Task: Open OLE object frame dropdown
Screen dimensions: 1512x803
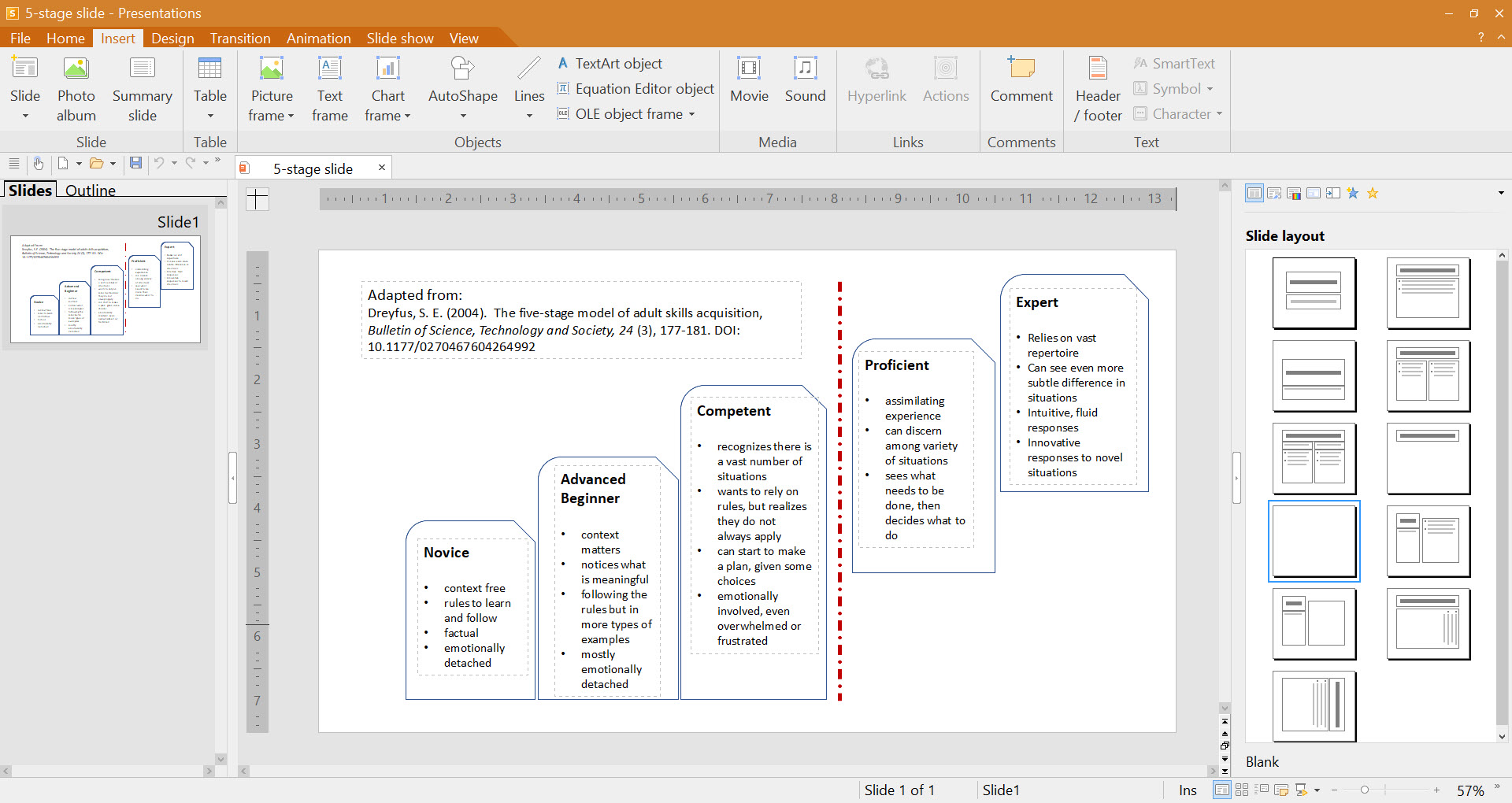Action: point(691,114)
